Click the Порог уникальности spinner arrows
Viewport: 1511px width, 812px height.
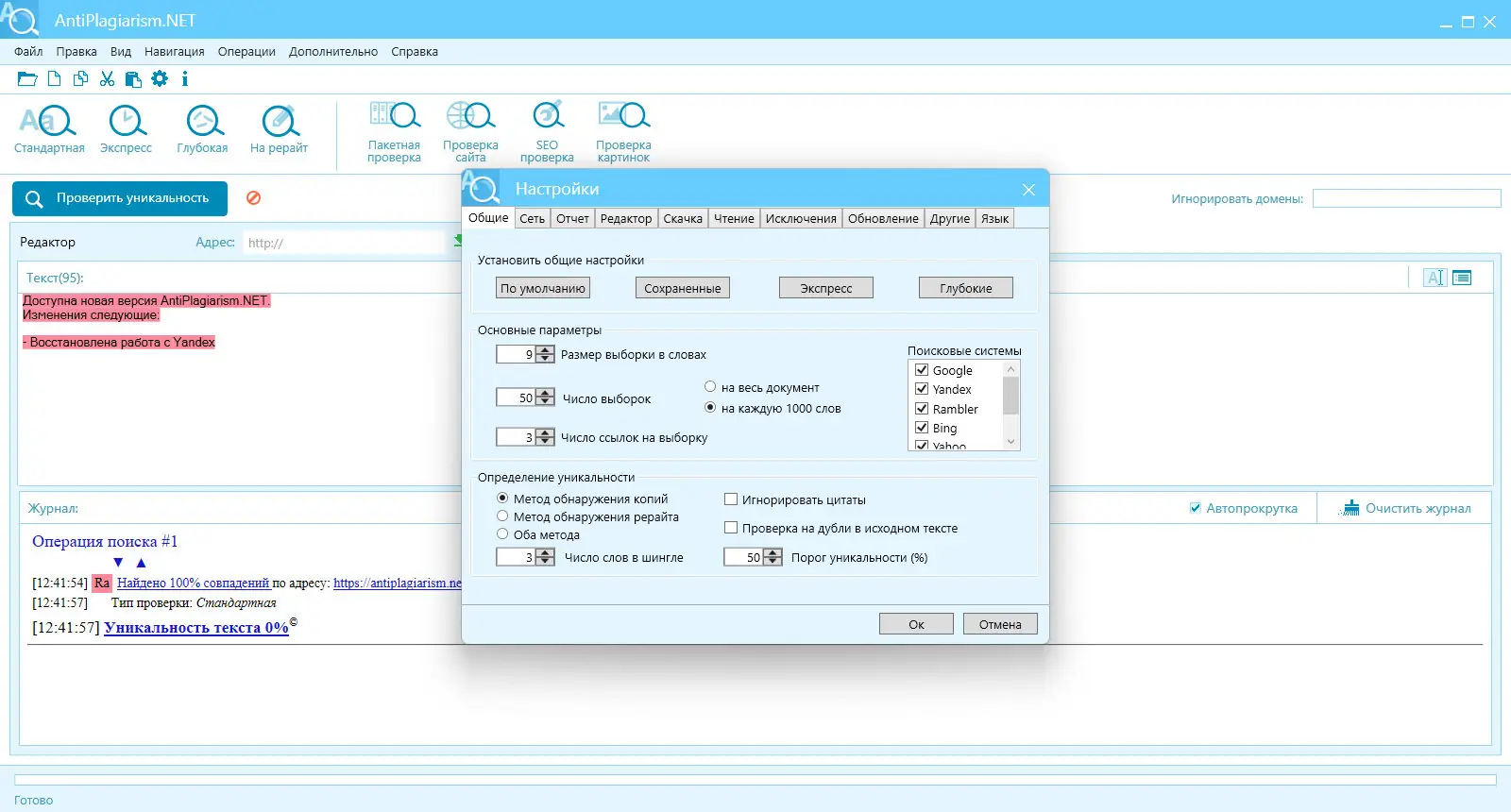pos(772,557)
